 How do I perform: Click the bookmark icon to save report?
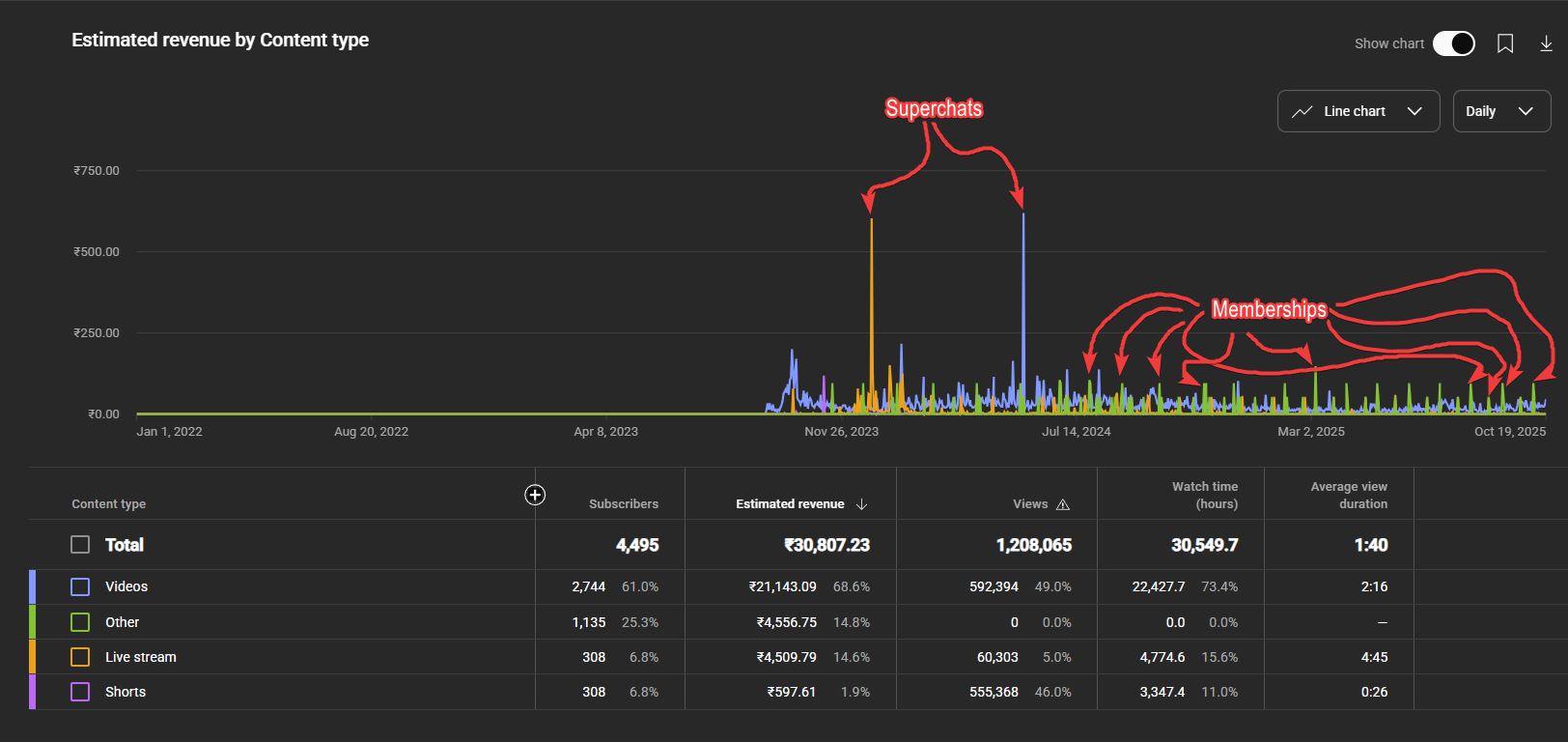point(1505,43)
